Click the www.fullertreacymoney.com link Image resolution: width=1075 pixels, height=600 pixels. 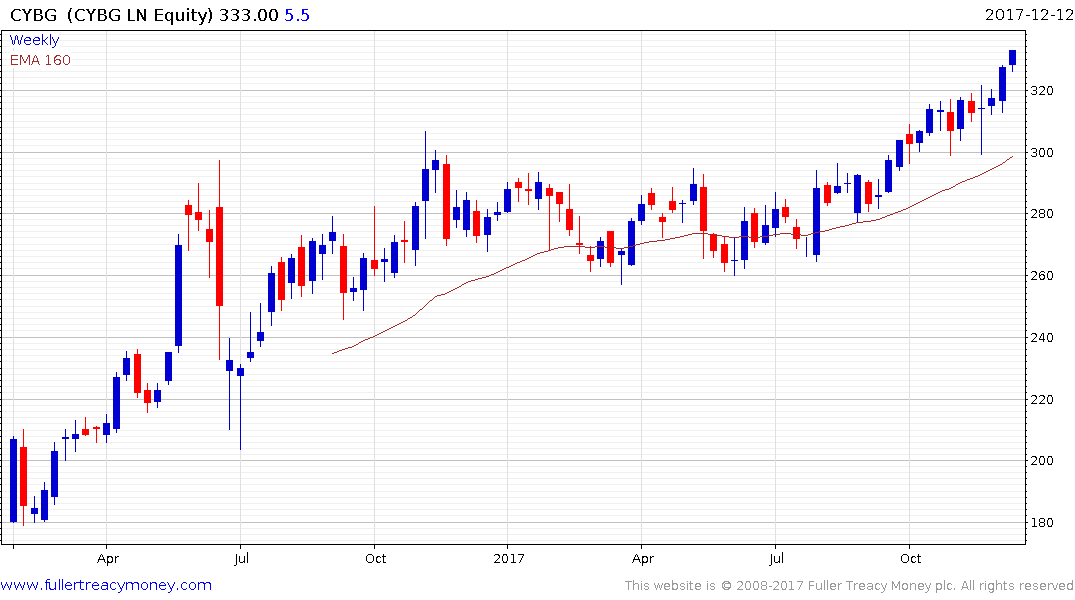[106, 586]
